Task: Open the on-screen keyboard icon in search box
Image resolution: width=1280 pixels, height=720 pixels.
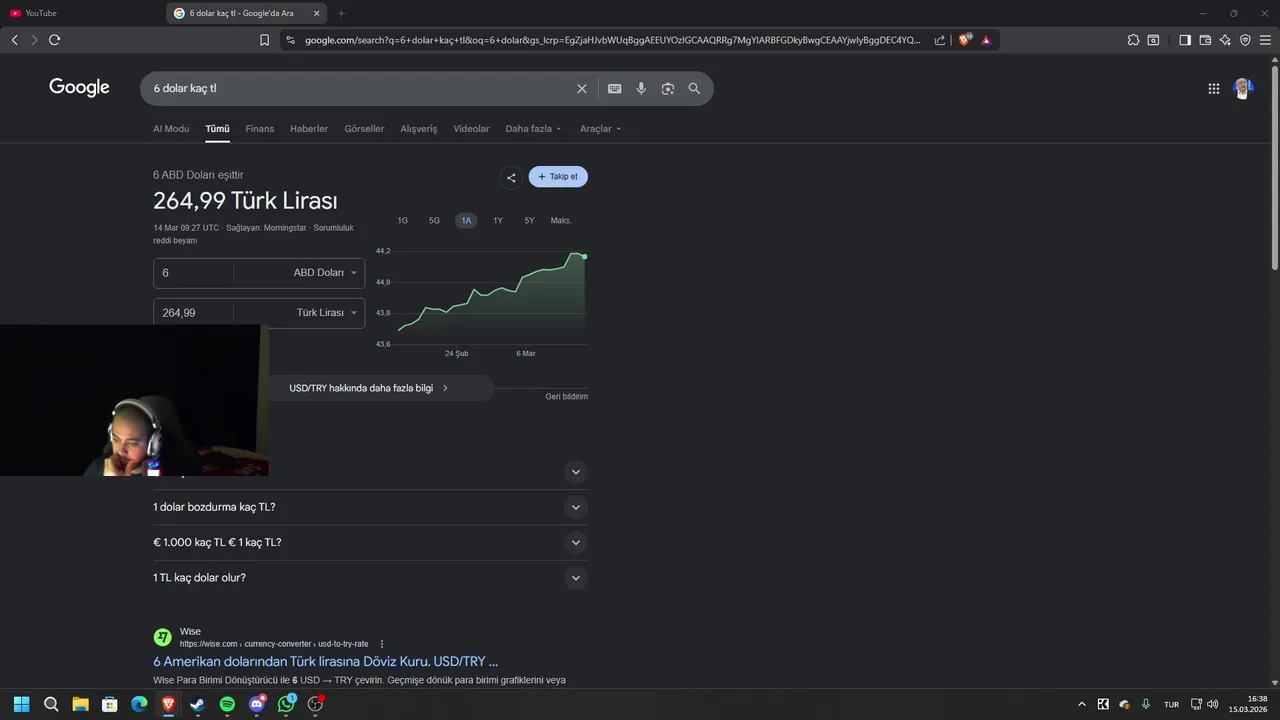Action: 615,89
